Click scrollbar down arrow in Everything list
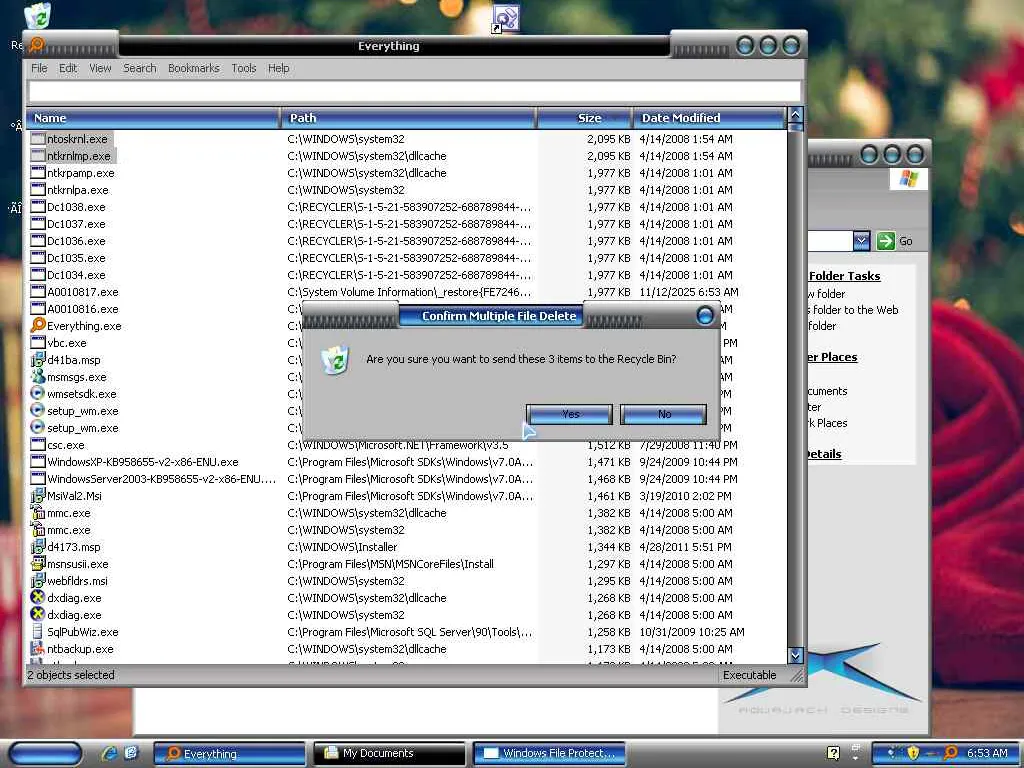 pyautogui.click(x=795, y=655)
